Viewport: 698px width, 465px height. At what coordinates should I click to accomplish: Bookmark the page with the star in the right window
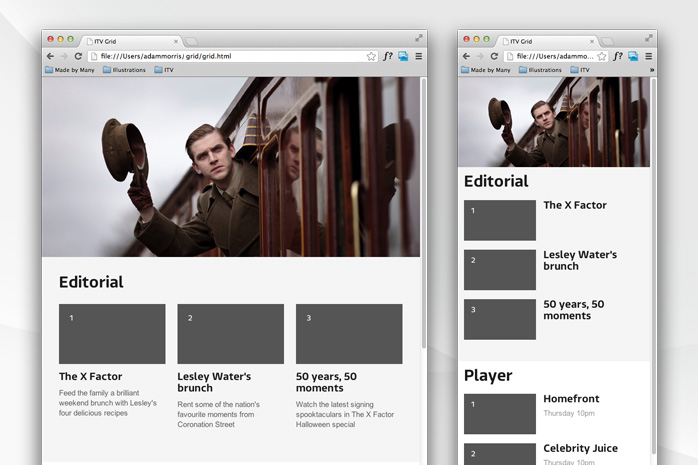[x=602, y=56]
